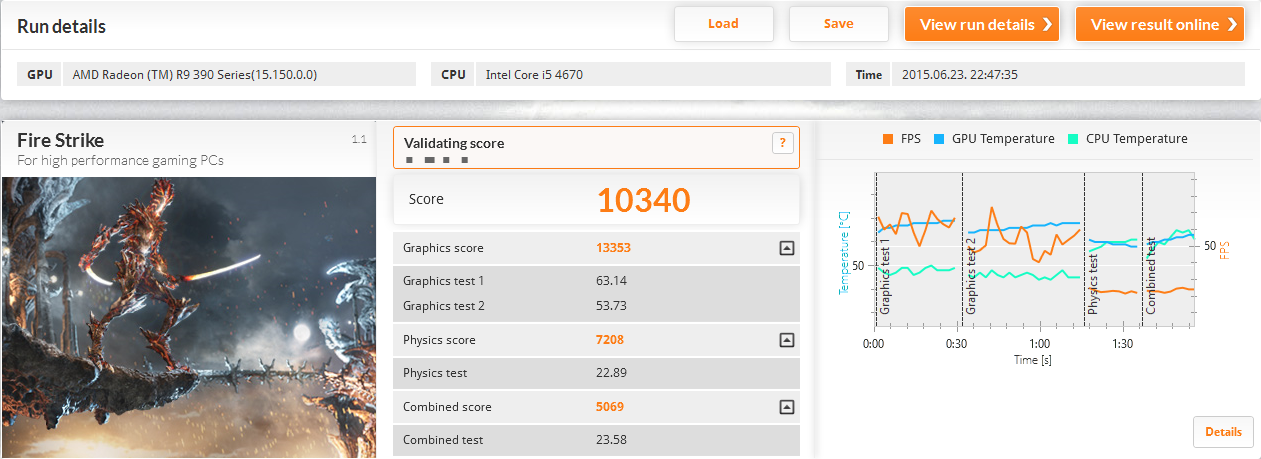Click the CPU label tag
1261x459 pixels.
[x=453, y=74]
